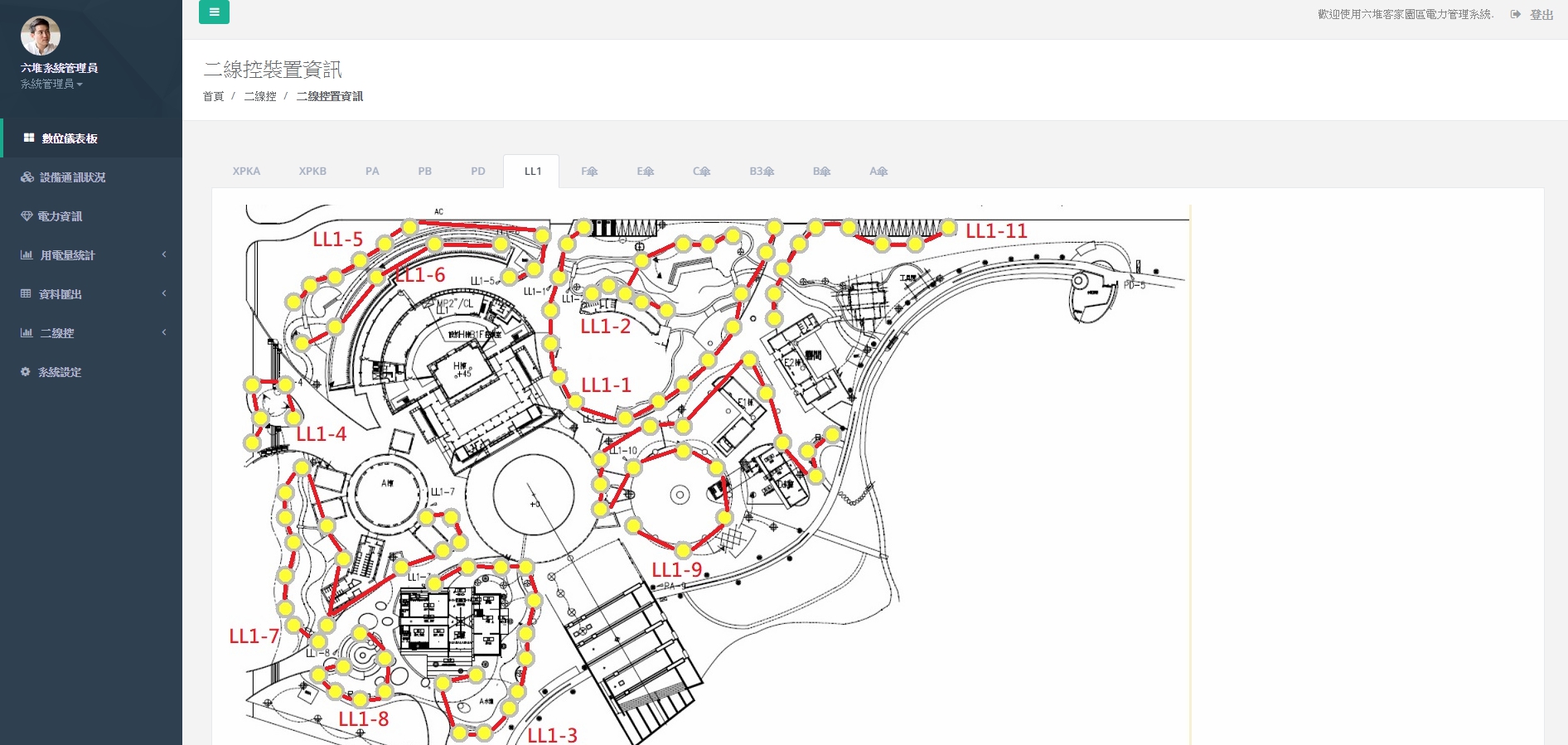Expand the 用電量統計 submenu chevron
The image size is (1568, 745).
coord(164,254)
